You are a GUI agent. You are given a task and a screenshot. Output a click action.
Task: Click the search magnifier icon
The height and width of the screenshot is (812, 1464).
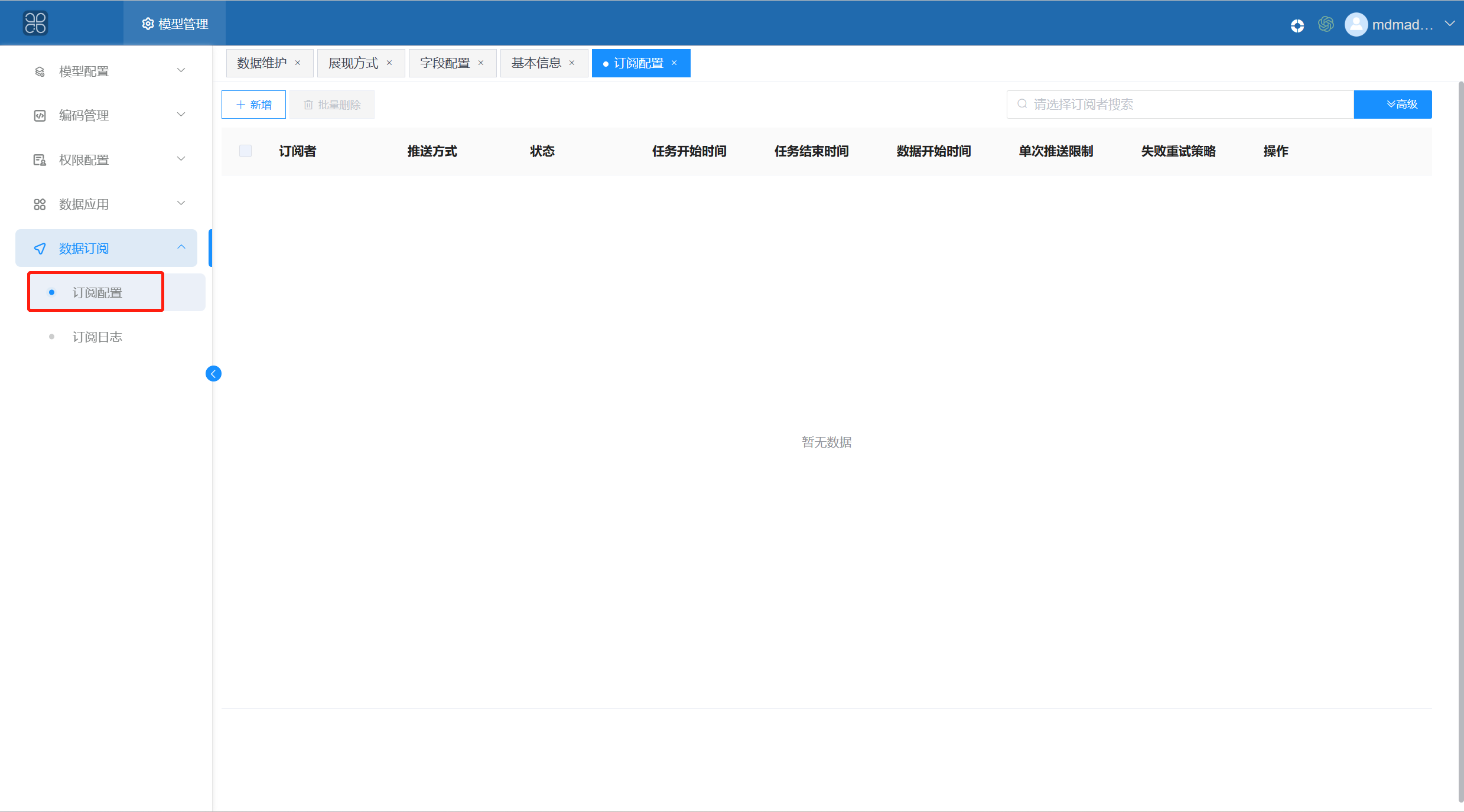[x=1022, y=104]
